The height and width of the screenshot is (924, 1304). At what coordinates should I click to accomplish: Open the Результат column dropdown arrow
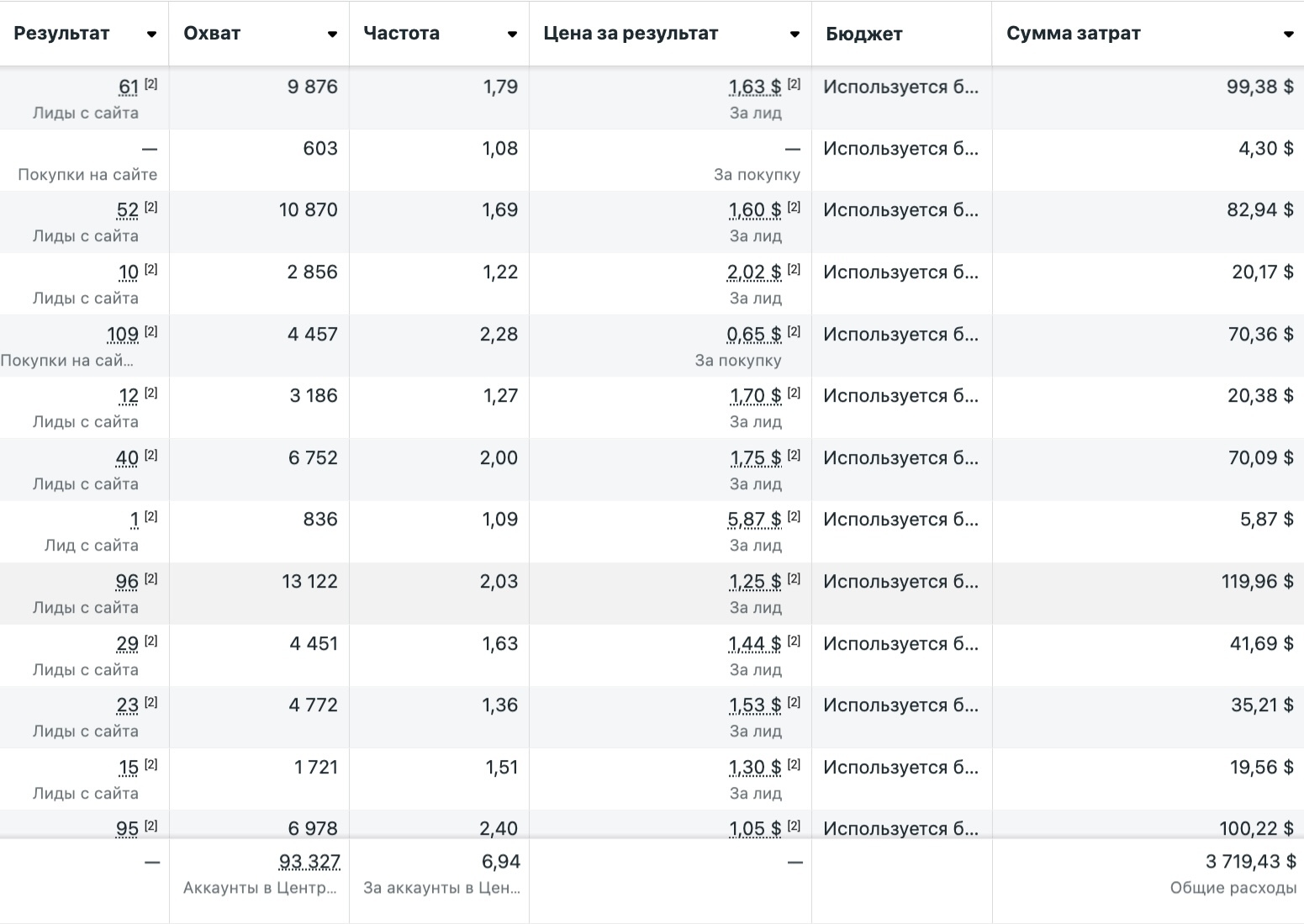[151, 34]
